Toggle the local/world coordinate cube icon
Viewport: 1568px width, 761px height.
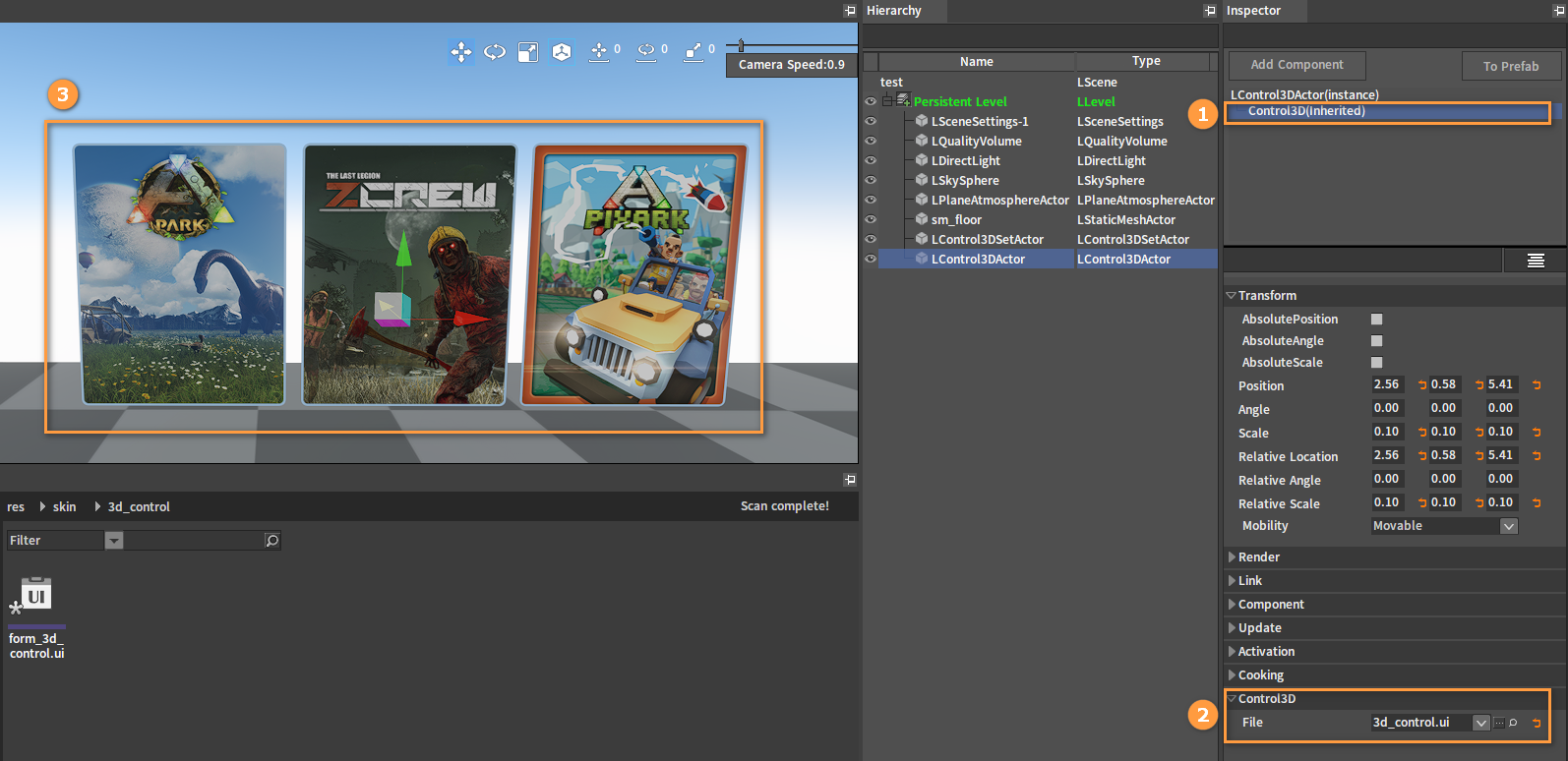(x=562, y=51)
